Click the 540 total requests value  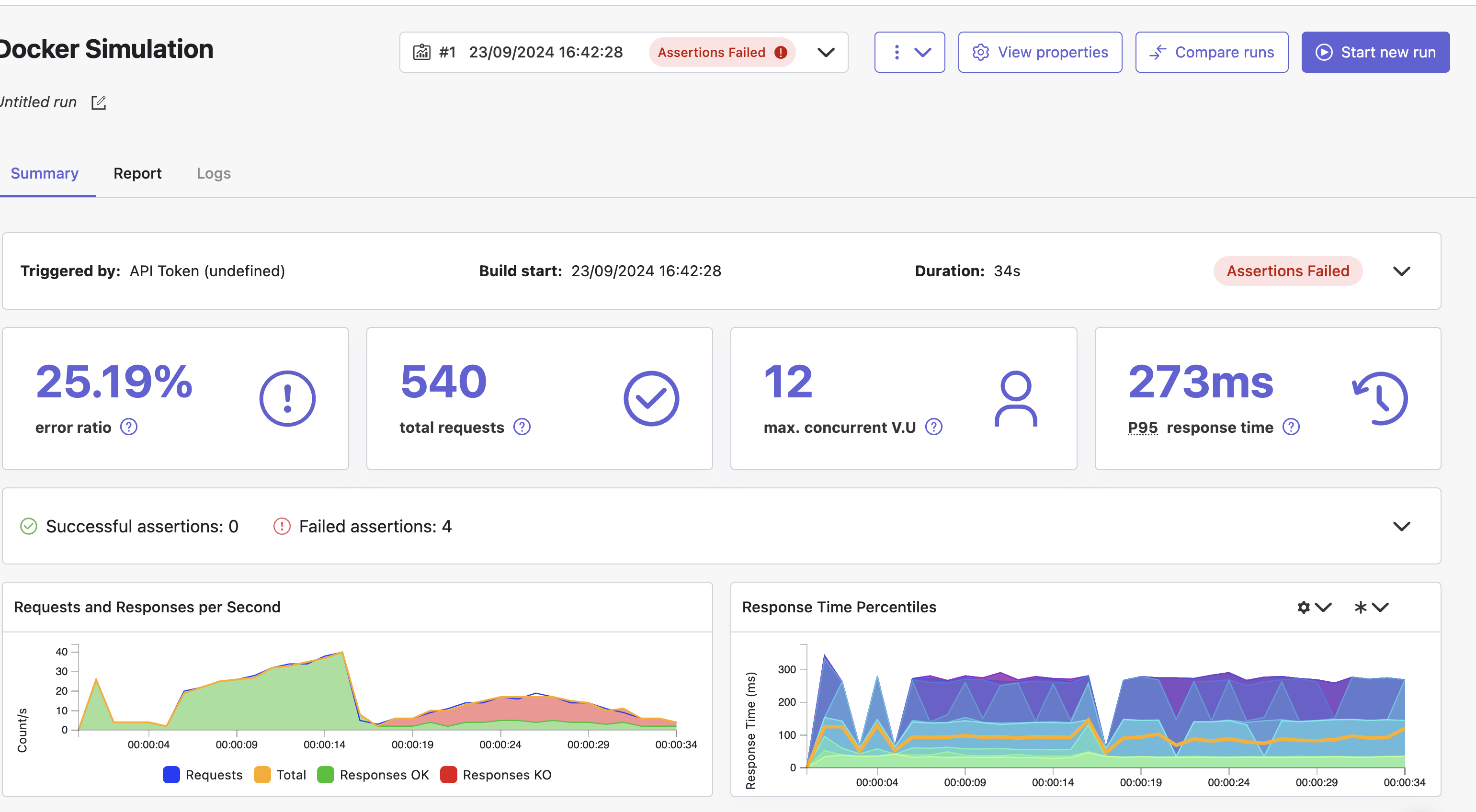click(444, 382)
